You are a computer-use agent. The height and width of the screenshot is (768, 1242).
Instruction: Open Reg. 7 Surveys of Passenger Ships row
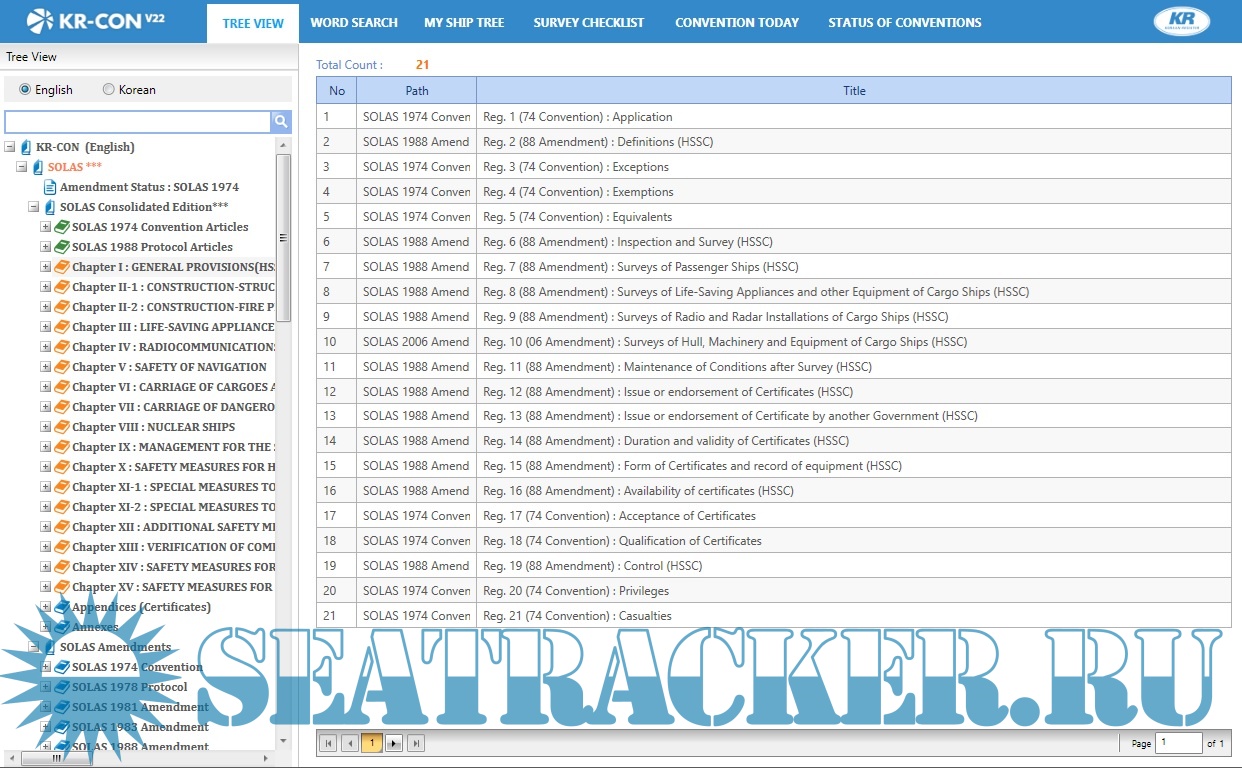point(640,267)
